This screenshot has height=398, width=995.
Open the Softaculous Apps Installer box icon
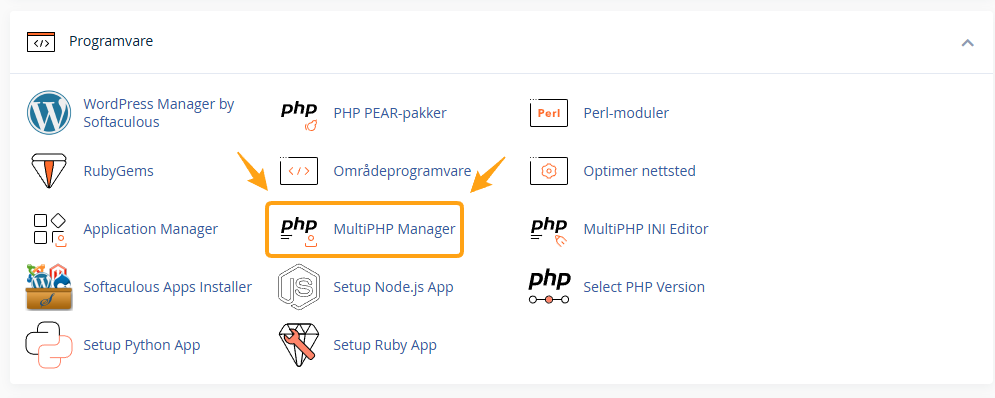coord(49,287)
